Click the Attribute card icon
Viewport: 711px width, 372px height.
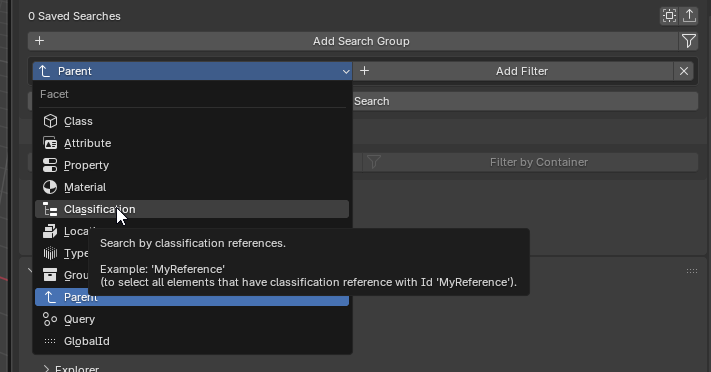pyautogui.click(x=50, y=143)
